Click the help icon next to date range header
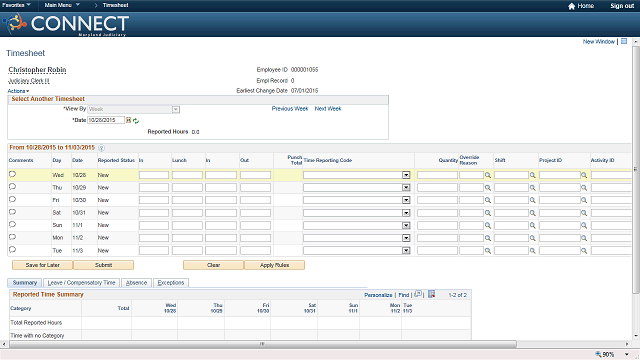 coord(101,148)
